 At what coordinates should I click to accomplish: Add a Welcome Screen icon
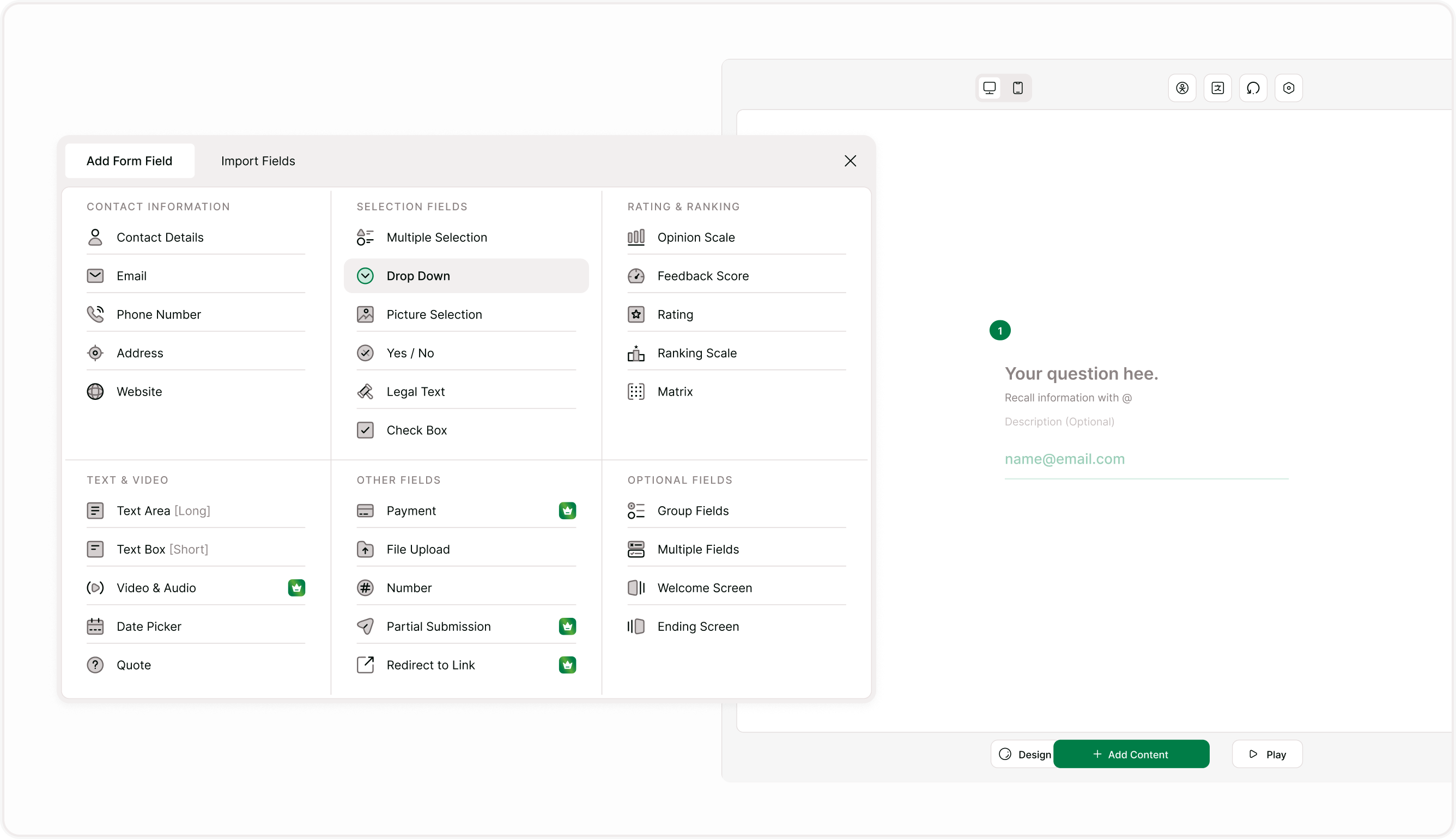tap(636, 588)
